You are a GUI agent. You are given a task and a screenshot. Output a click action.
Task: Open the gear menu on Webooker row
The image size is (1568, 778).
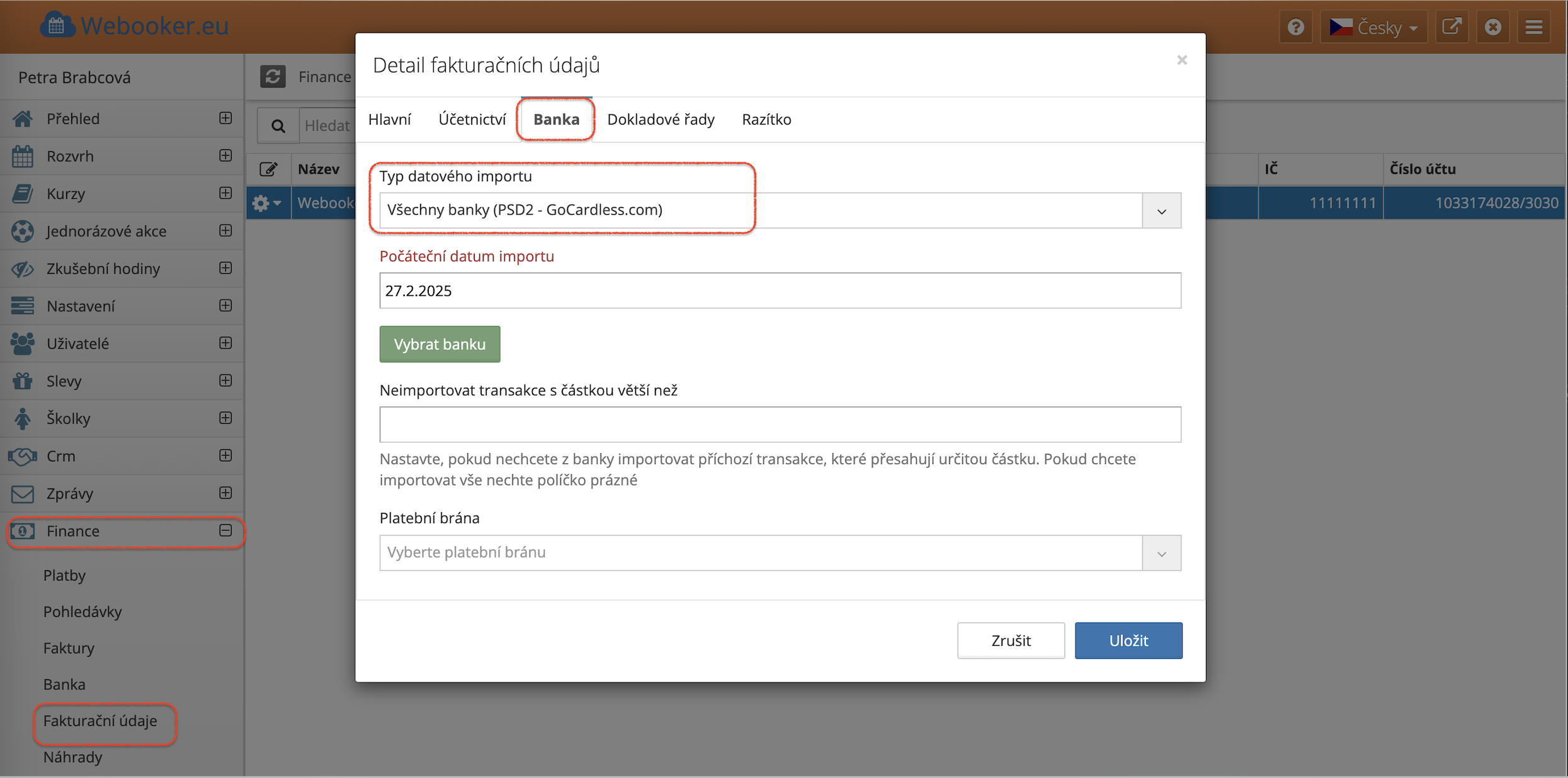tap(266, 203)
